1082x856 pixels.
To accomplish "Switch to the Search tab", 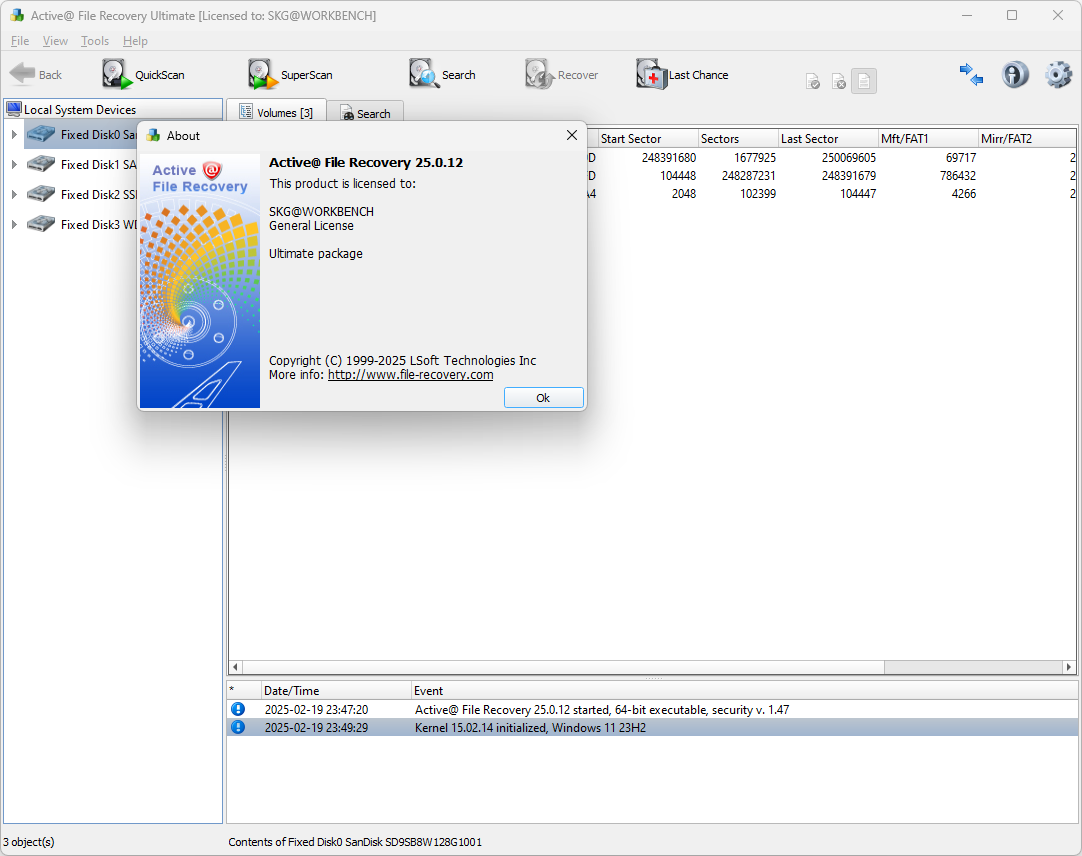I will (366, 113).
